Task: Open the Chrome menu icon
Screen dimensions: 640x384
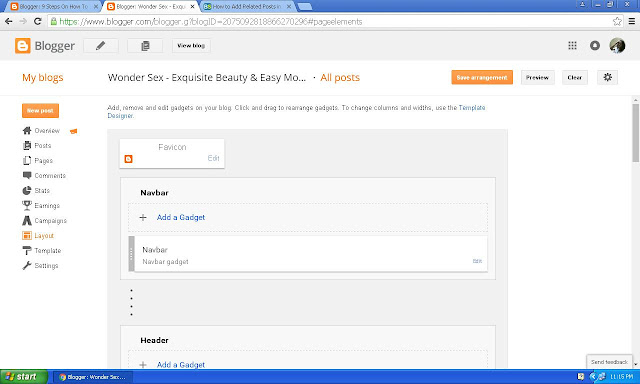Action: [632, 21]
